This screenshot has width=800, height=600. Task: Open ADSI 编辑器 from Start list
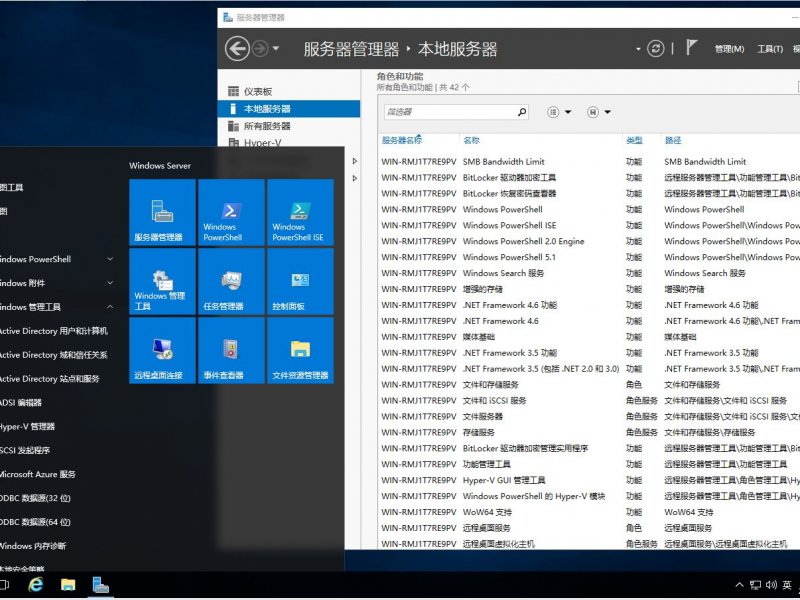point(20,403)
